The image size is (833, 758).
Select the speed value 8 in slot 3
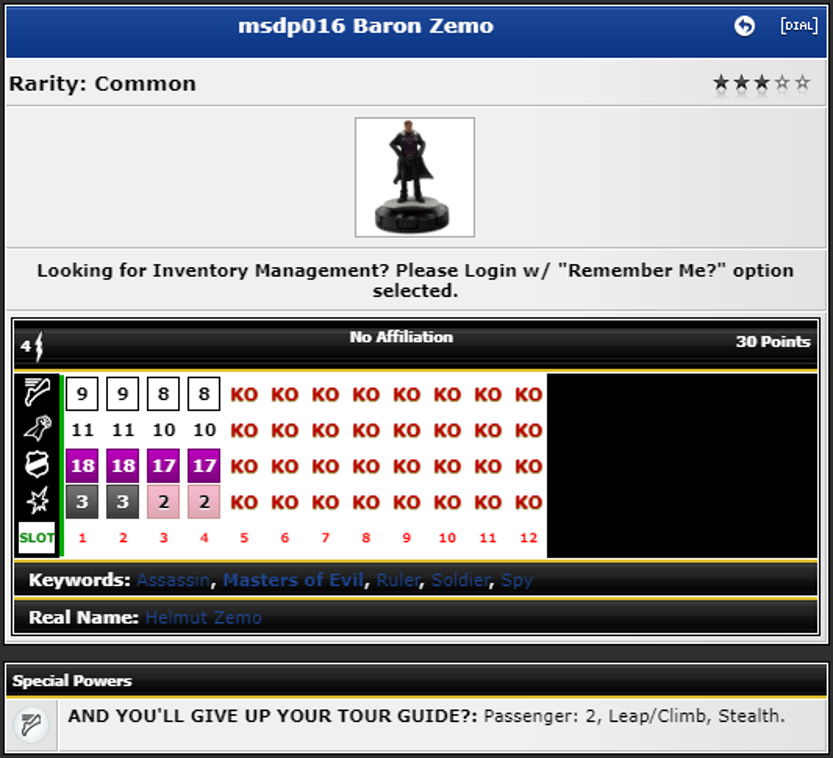coord(163,394)
